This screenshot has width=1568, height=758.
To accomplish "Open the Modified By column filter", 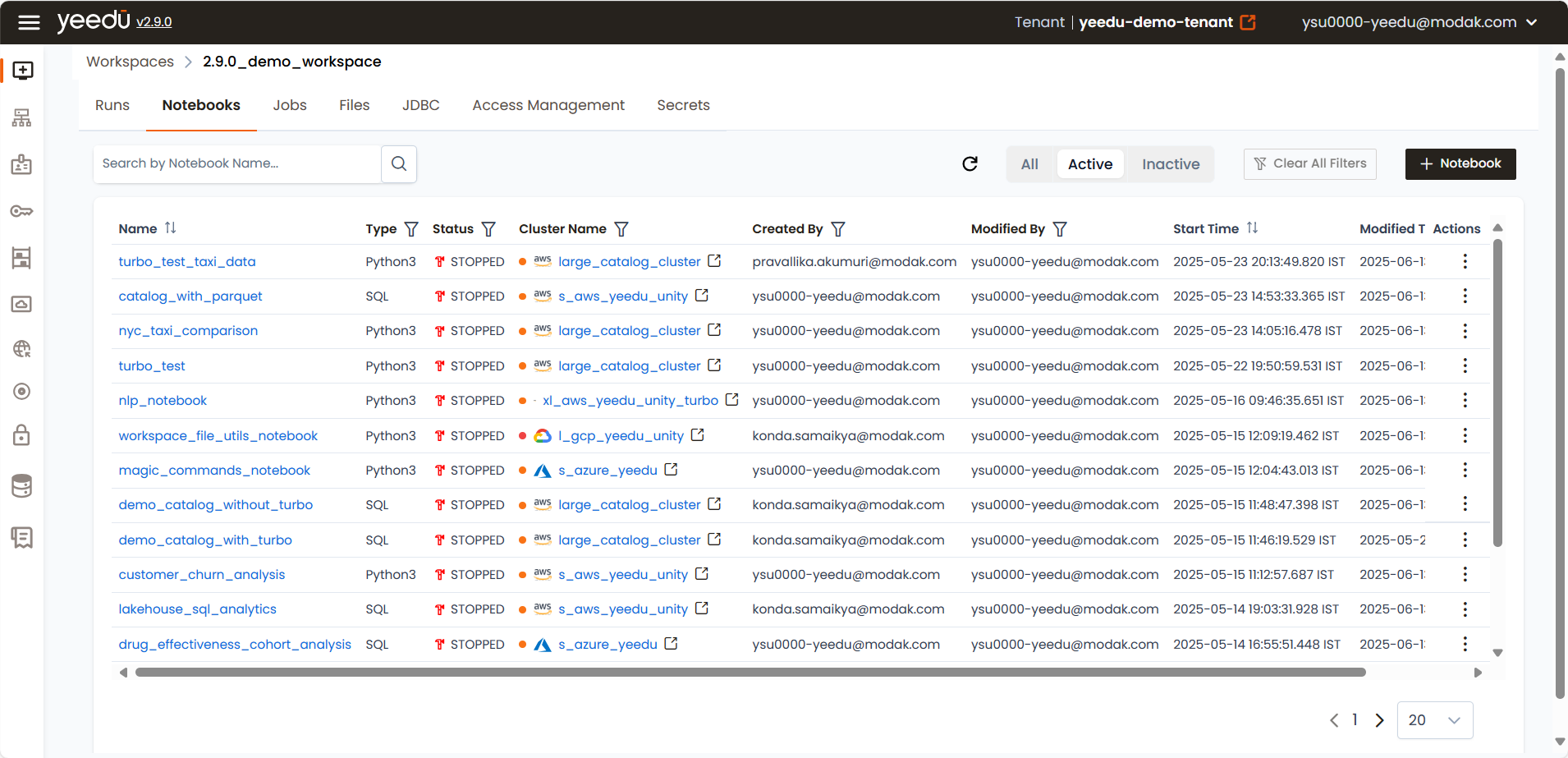I will click(1060, 229).
